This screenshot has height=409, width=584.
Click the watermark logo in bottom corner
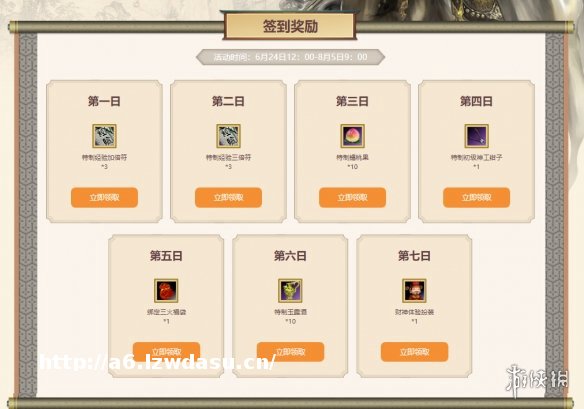537,381
